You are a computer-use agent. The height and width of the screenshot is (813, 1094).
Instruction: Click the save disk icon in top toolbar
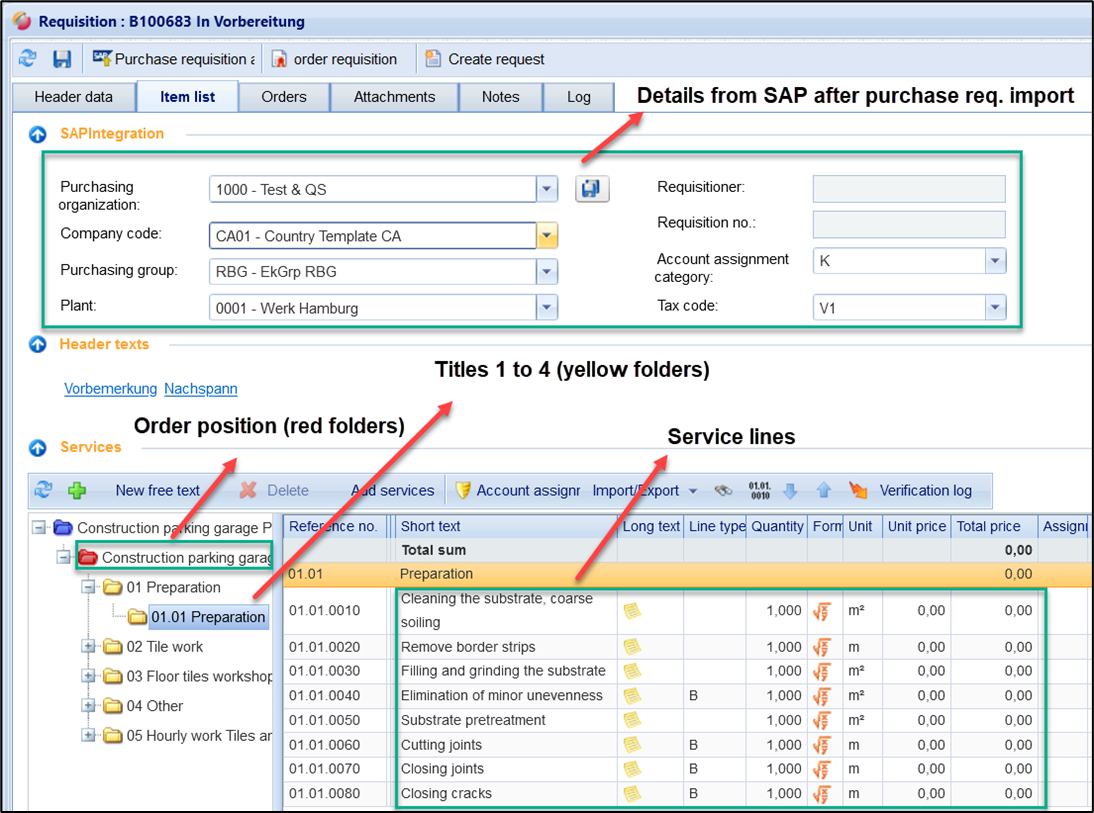tap(62, 59)
